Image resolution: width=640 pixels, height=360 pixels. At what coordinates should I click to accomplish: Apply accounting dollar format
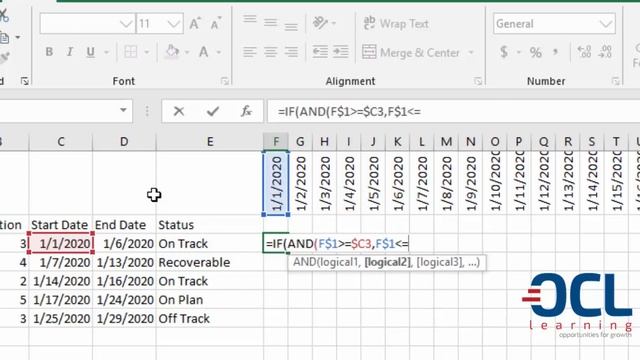pos(504,52)
